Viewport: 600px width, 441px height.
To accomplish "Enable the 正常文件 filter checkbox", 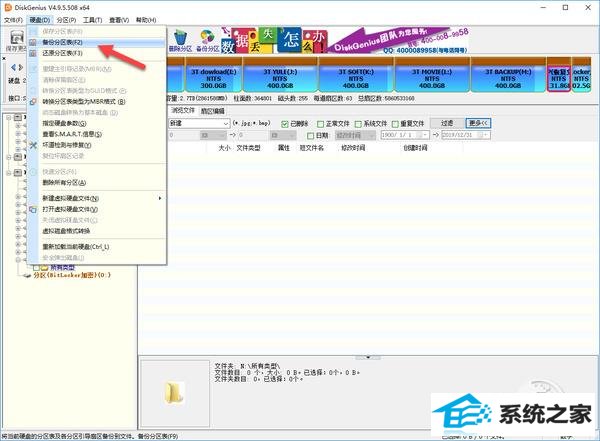I will (321, 124).
